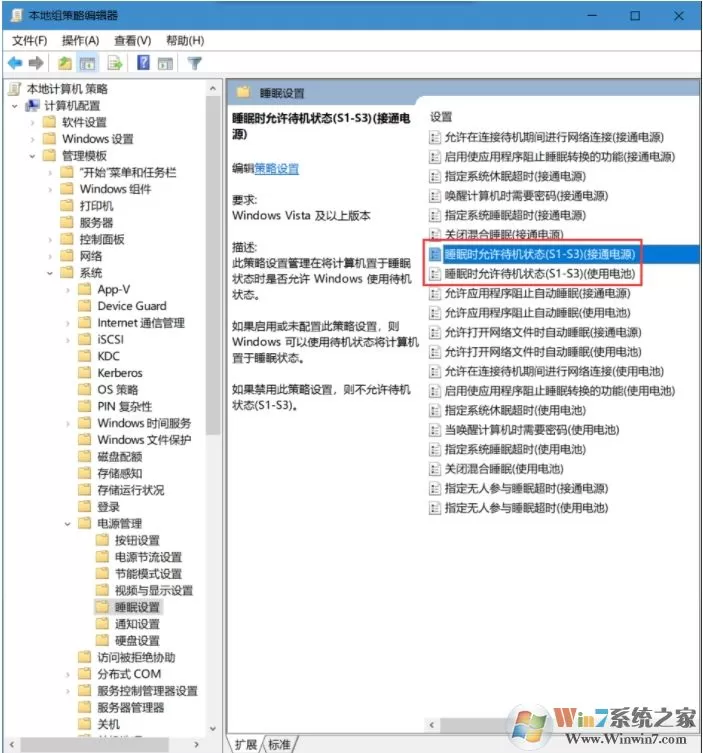This screenshot has width=703, height=753.
Task: Click the Back arrow toolbar icon
Action: click(x=15, y=63)
